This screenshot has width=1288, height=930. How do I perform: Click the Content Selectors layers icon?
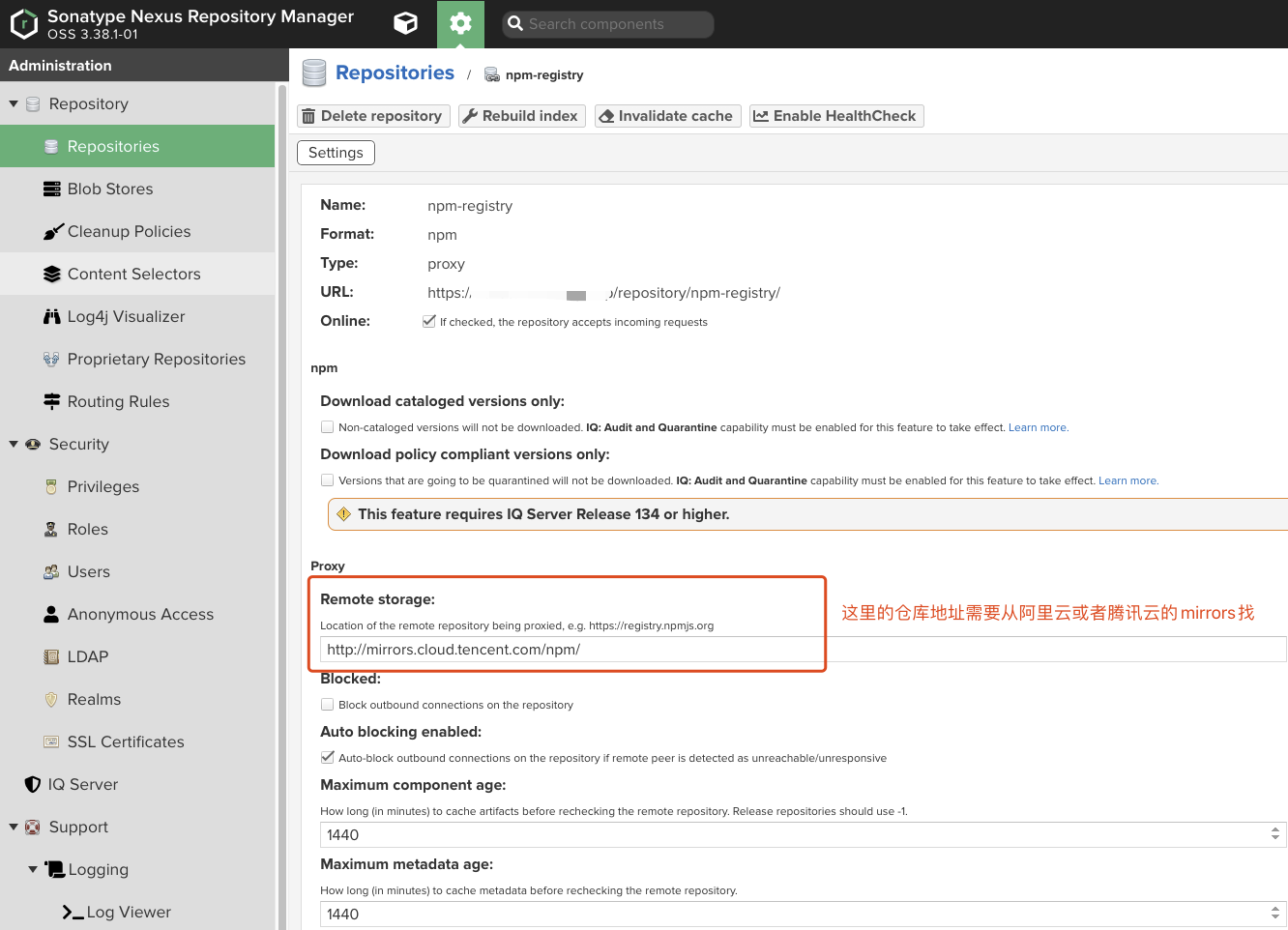[52, 274]
